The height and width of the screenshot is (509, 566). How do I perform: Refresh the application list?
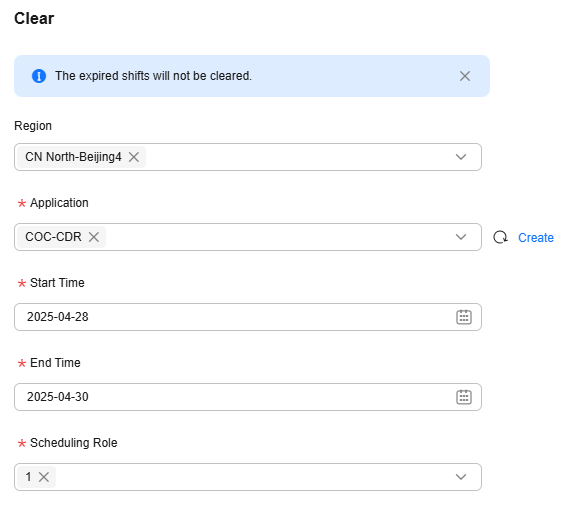point(500,237)
